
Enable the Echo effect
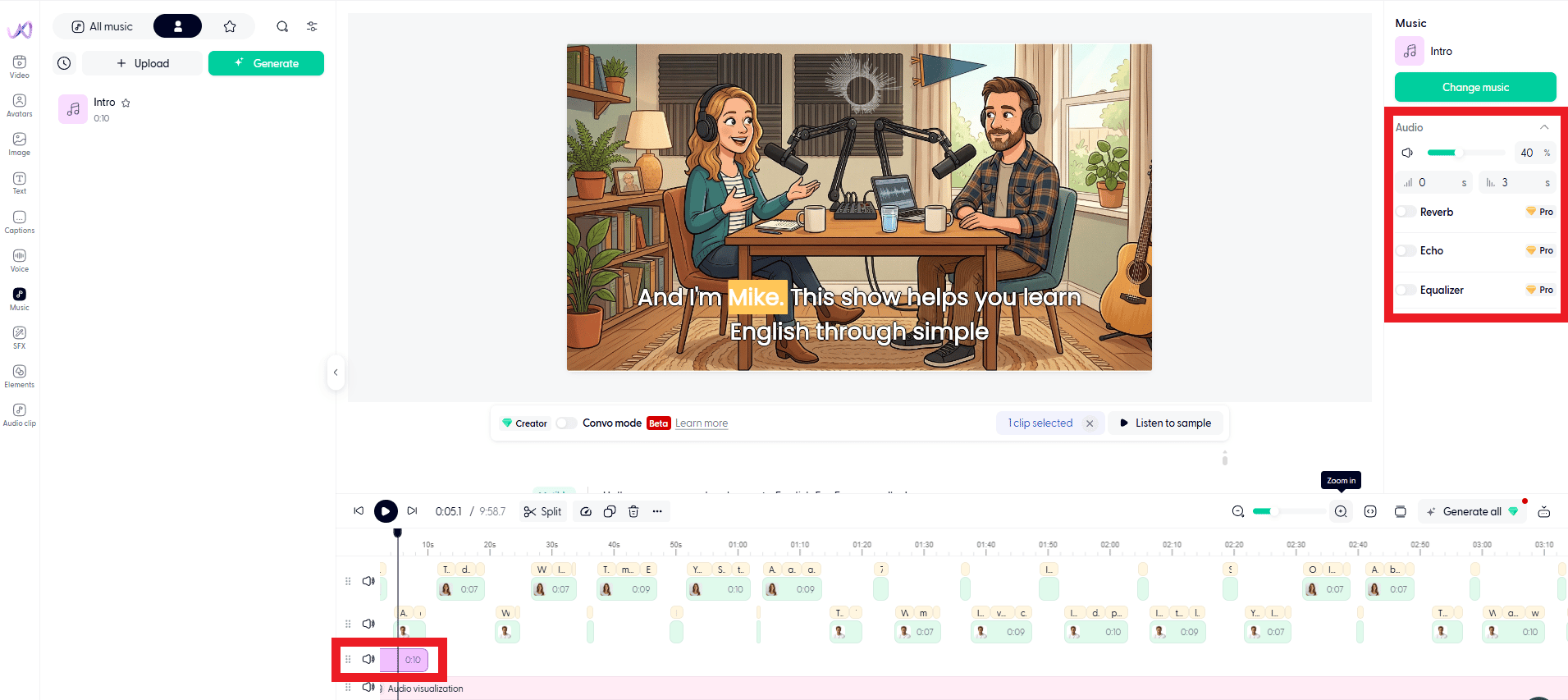tap(1406, 250)
